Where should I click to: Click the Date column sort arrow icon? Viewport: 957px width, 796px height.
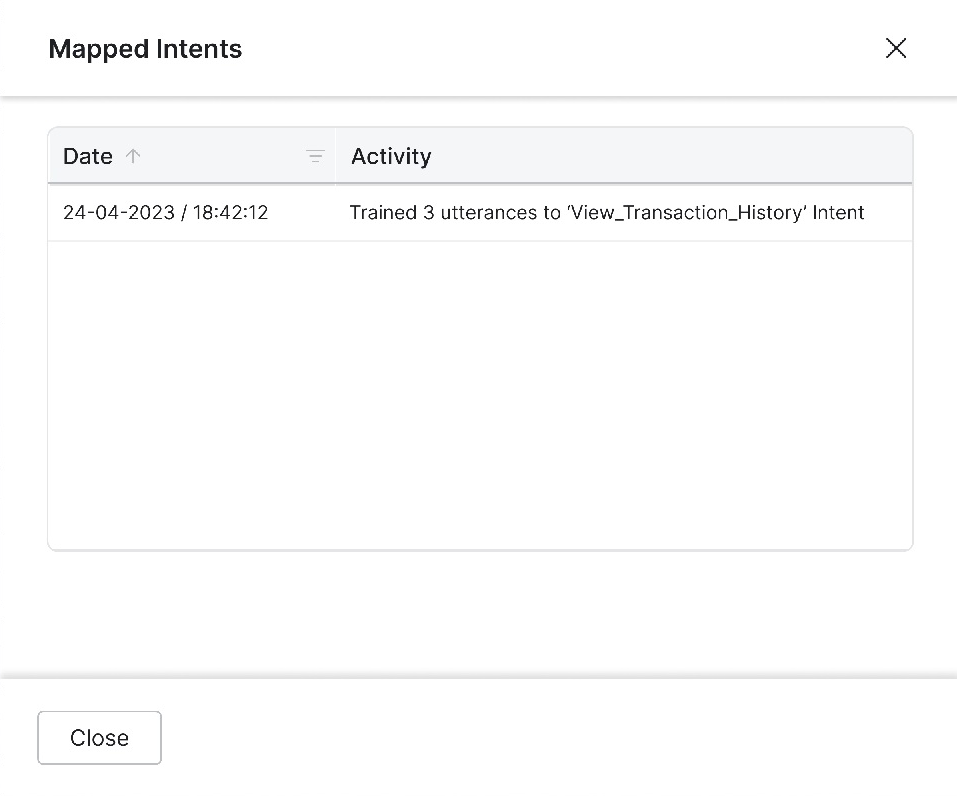133,156
